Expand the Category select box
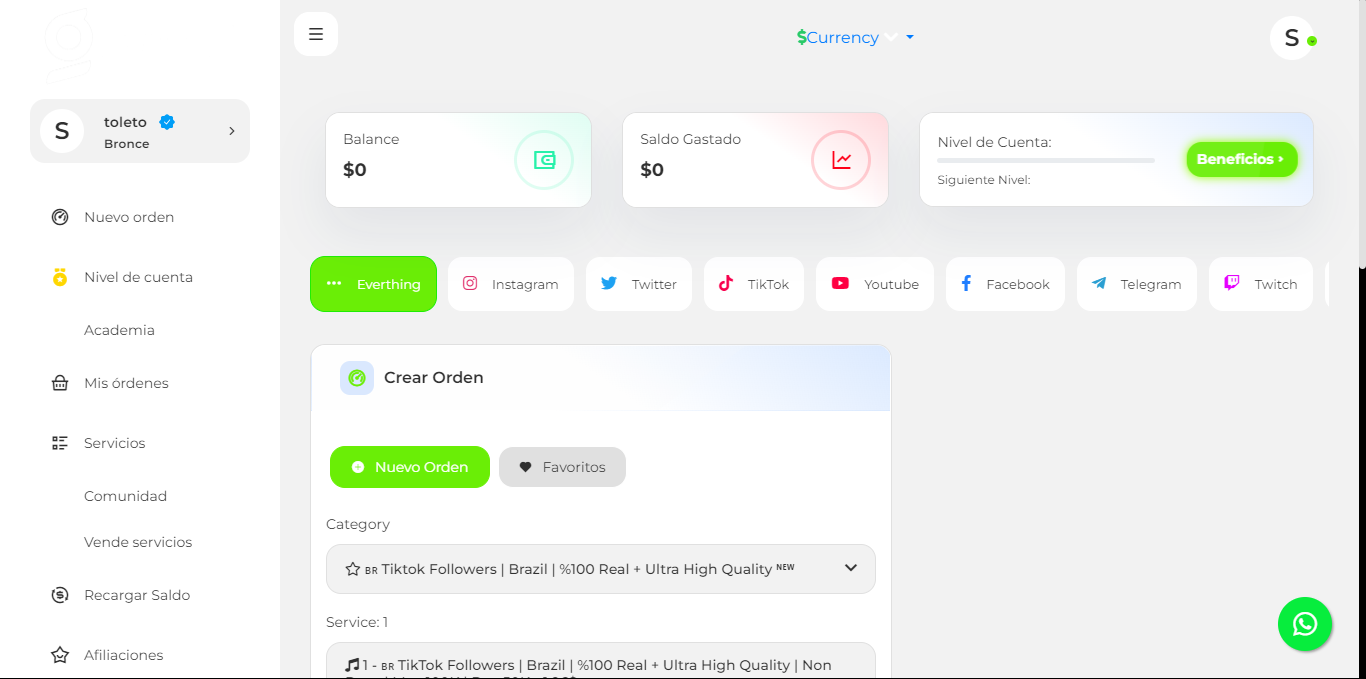The width and height of the screenshot is (1366, 679). click(x=600, y=569)
